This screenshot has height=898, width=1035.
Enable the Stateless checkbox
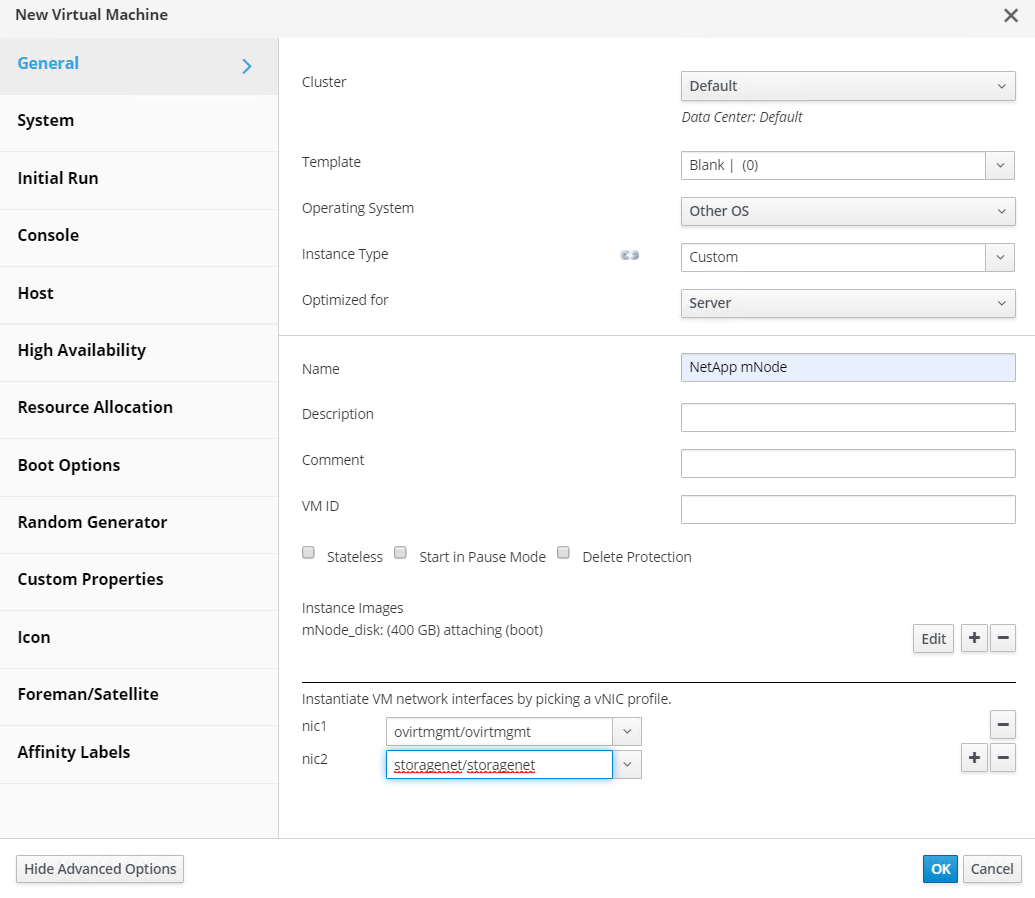309,553
